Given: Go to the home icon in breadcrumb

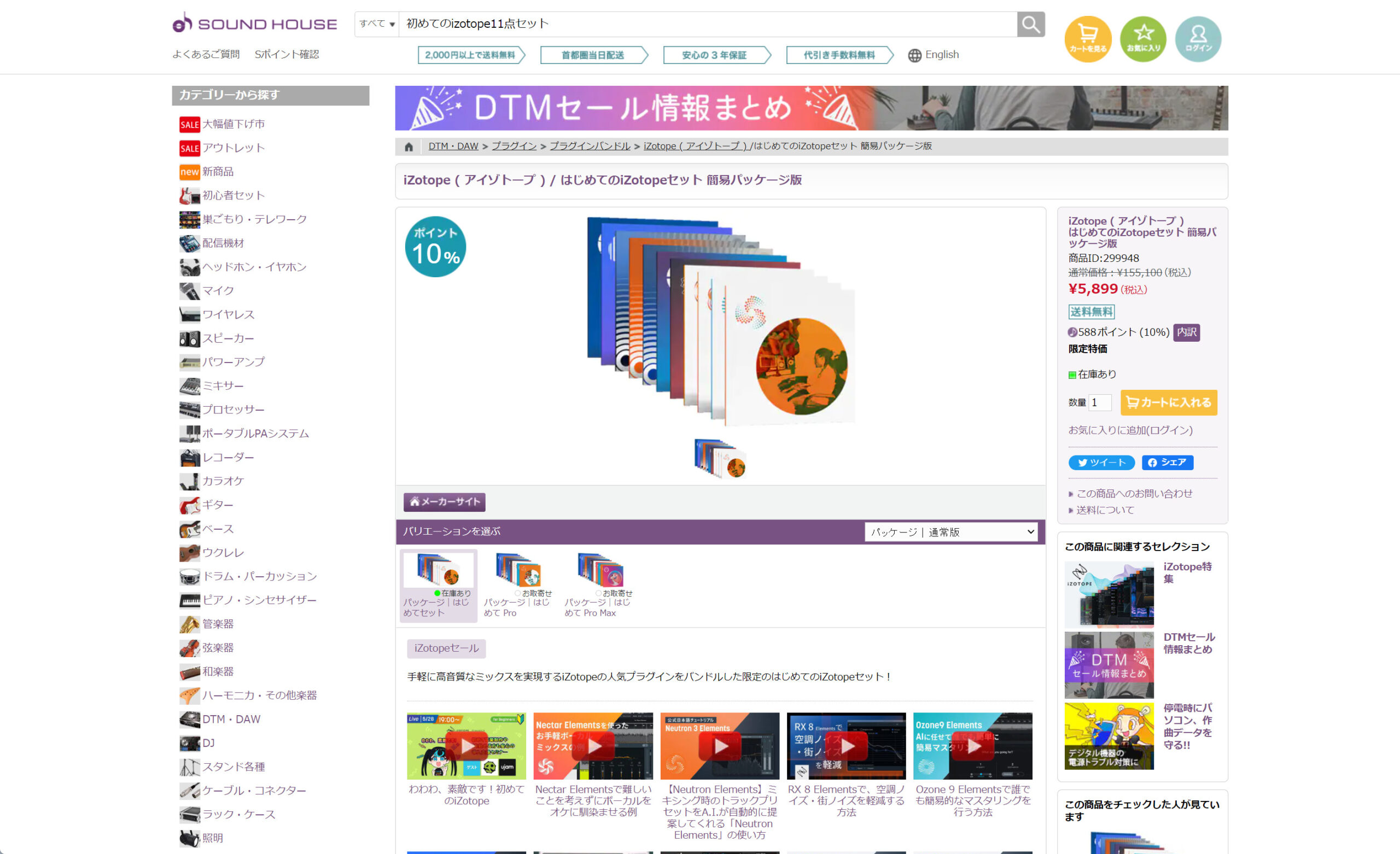Looking at the screenshot, I should pyautogui.click(x=409, y=147).
